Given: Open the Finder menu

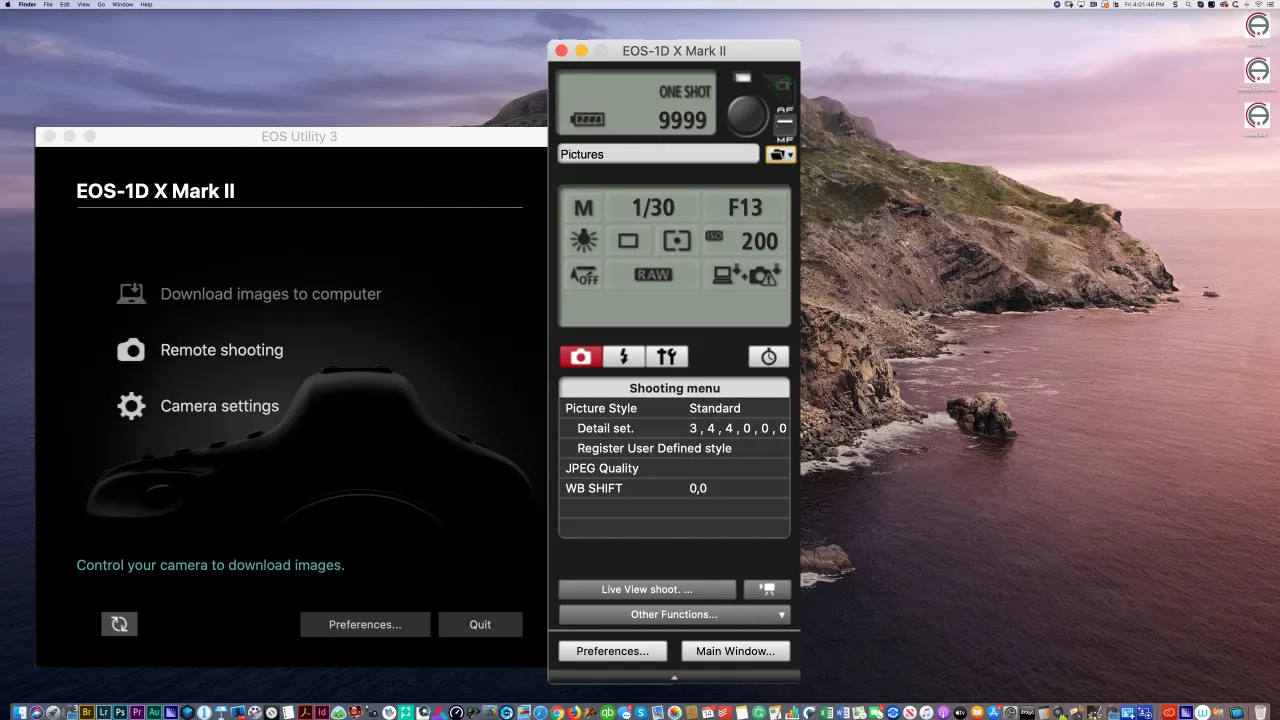Looking at the screenshot, I should pos(27,4).
